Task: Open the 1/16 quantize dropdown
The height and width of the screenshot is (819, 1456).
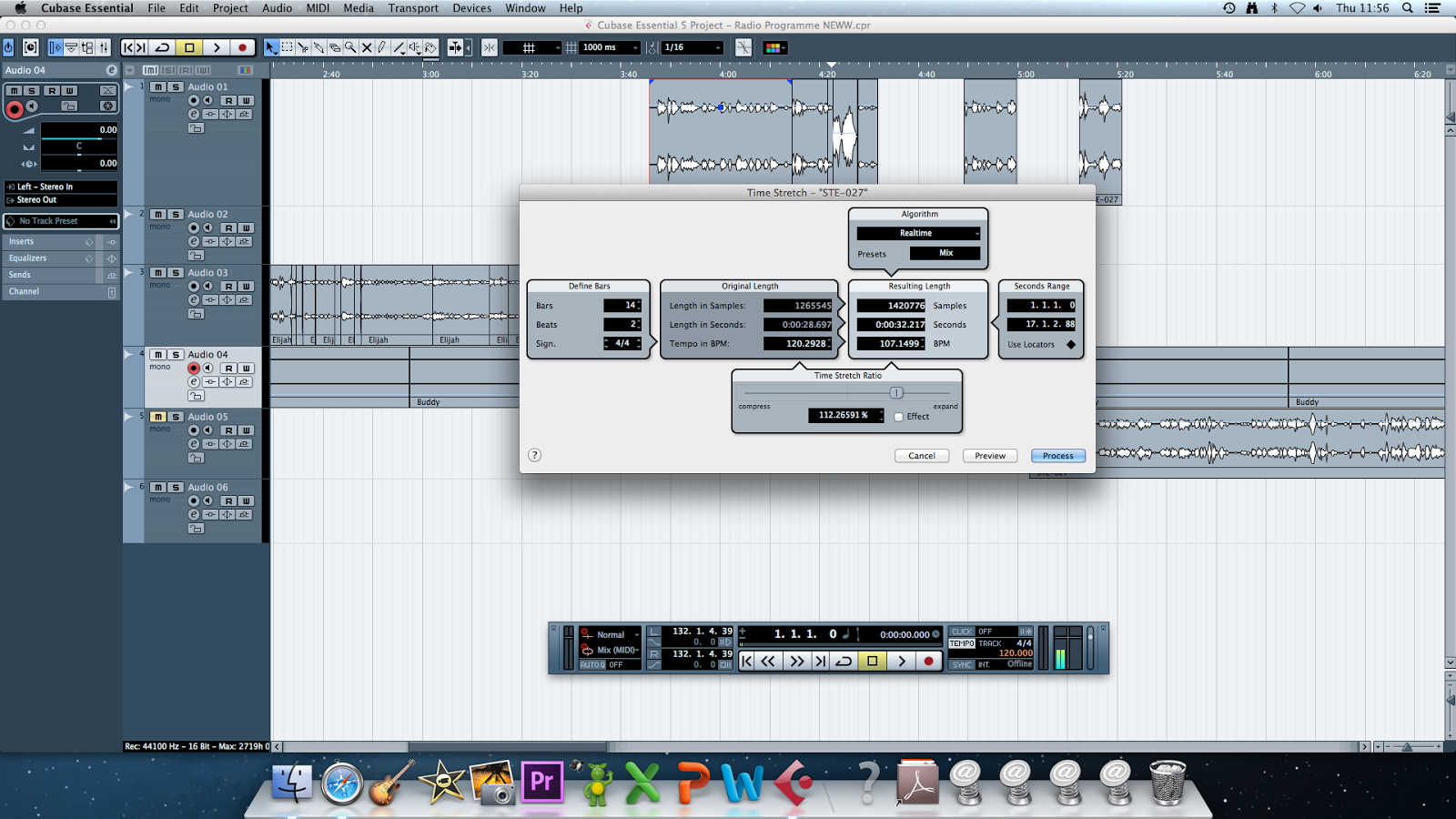Action: point(693,47)
